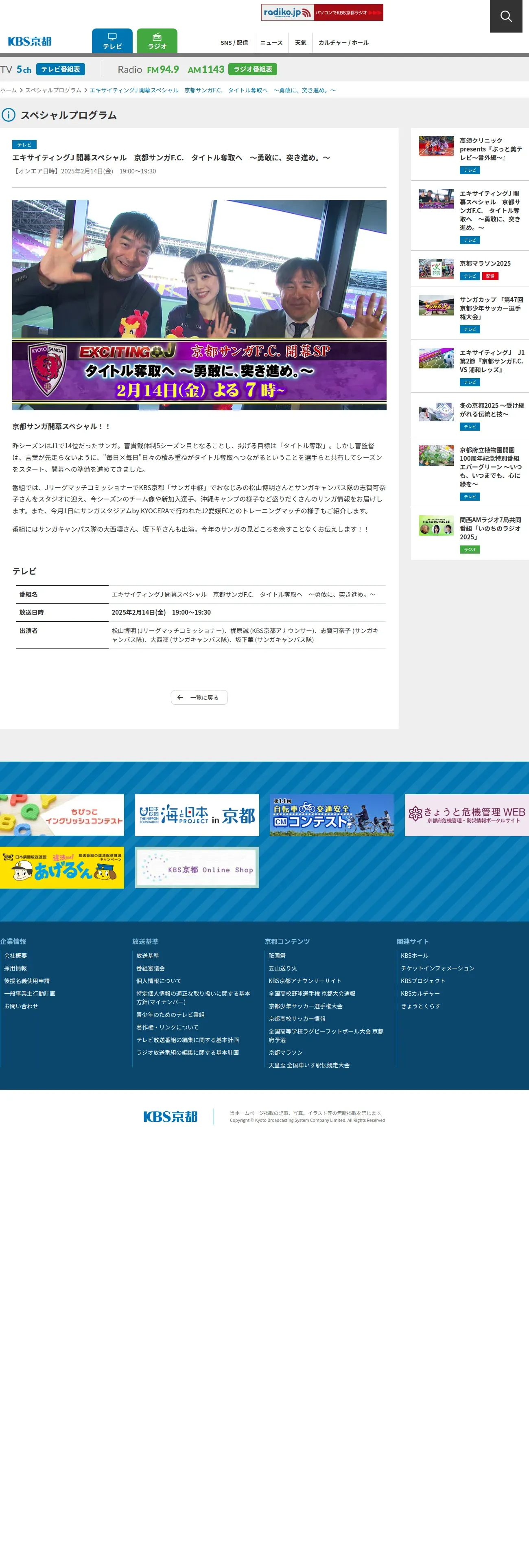Open きょうと危機管理WEB banner
This screenshot has height=1568, width=529.
click(x=467, y=815)
